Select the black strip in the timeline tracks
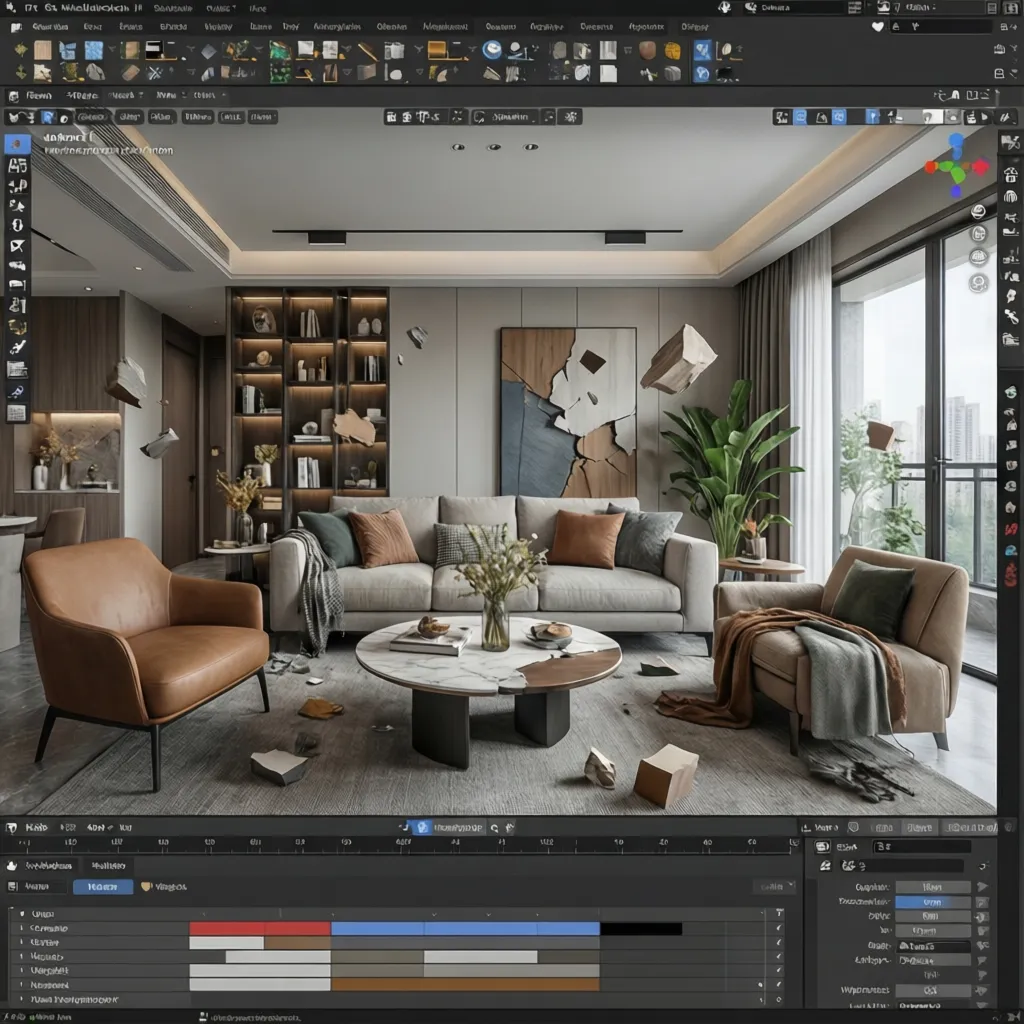The image size is (1024, 1024). (x=641, y=928)
